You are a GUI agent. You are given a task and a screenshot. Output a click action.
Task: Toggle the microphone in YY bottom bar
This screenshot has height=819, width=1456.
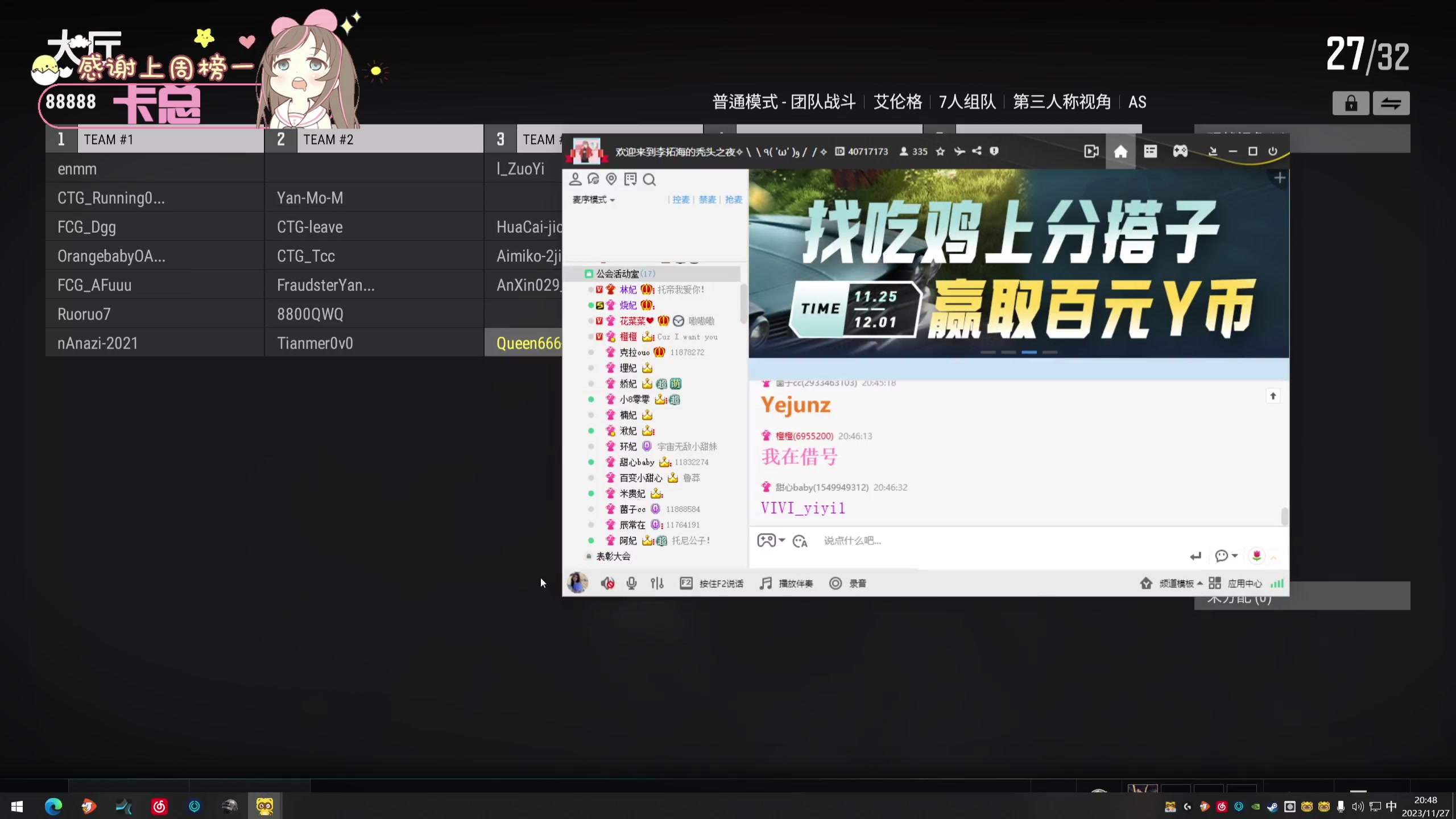[631, 584]
